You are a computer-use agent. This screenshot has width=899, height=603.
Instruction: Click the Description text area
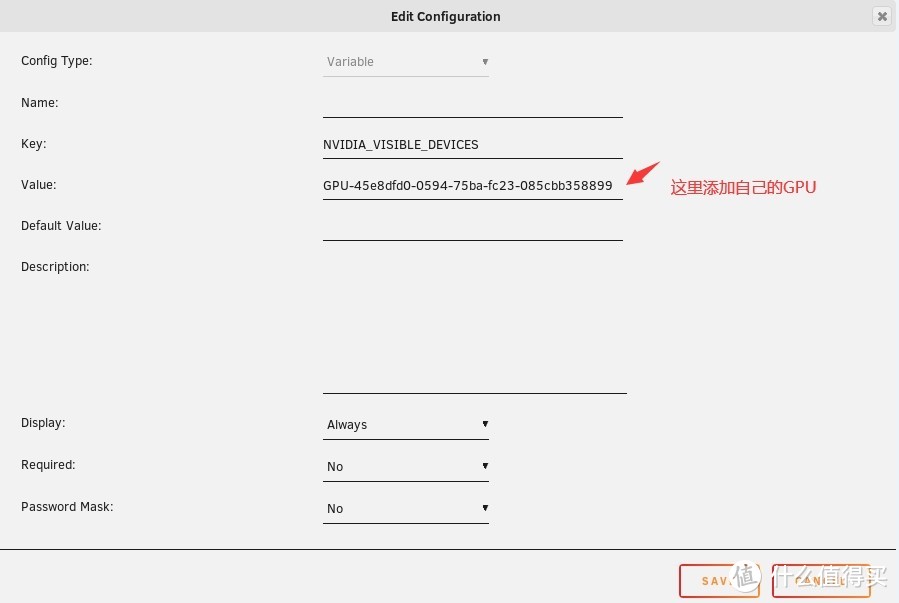tap(475, 325)
